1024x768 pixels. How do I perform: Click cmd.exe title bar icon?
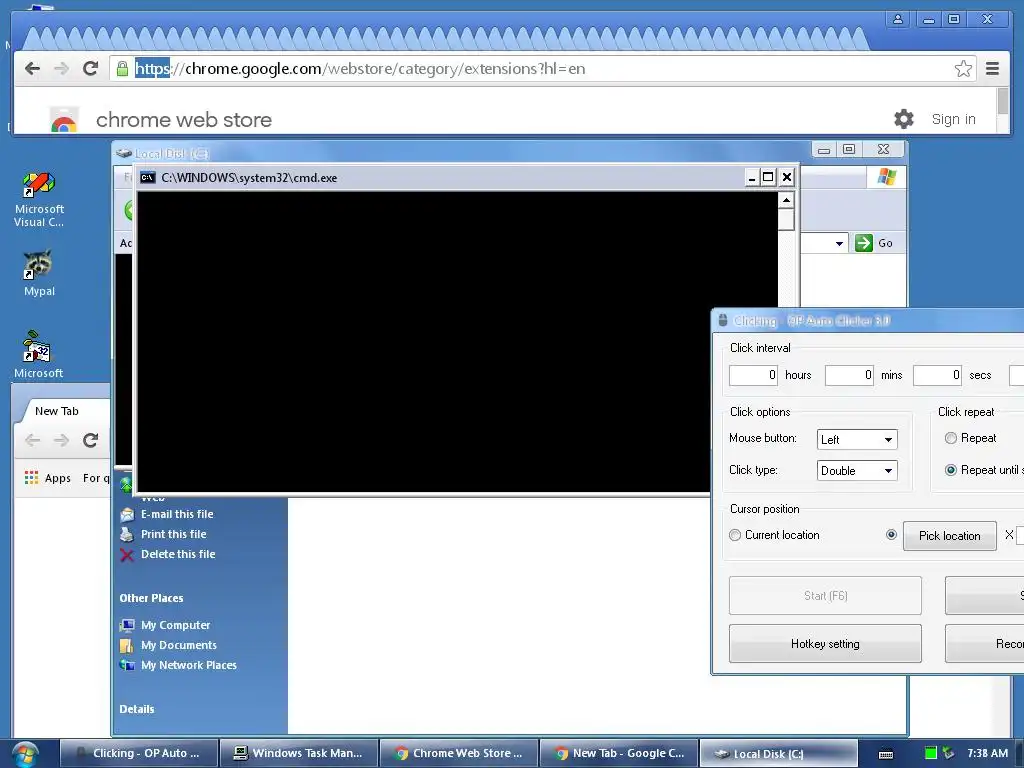coord(148,178)
